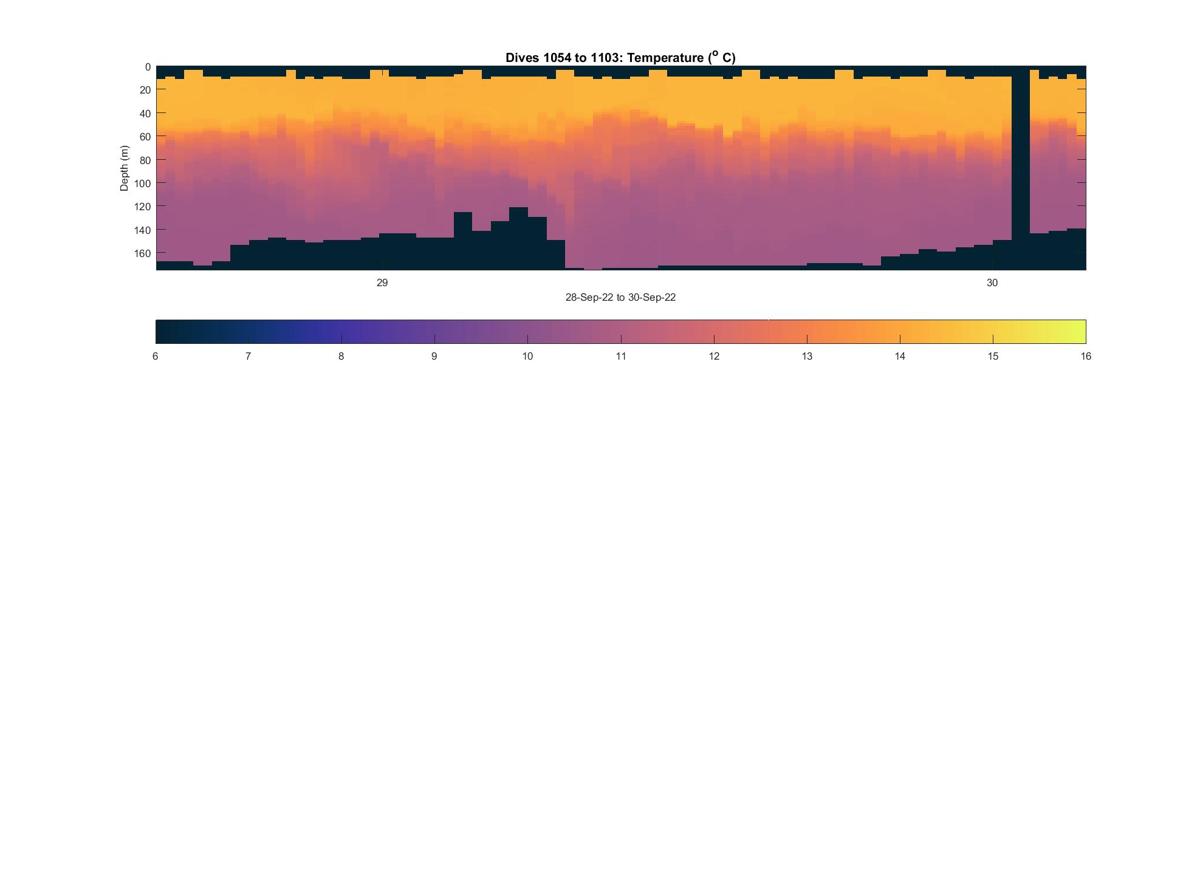Click the colorbar at 12 degrees

pyautogui.click(x=714, y=331)
